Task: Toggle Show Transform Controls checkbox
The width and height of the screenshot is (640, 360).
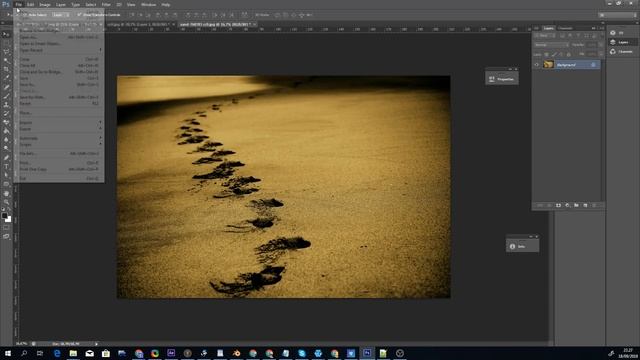Action: [x=79, y=15]
